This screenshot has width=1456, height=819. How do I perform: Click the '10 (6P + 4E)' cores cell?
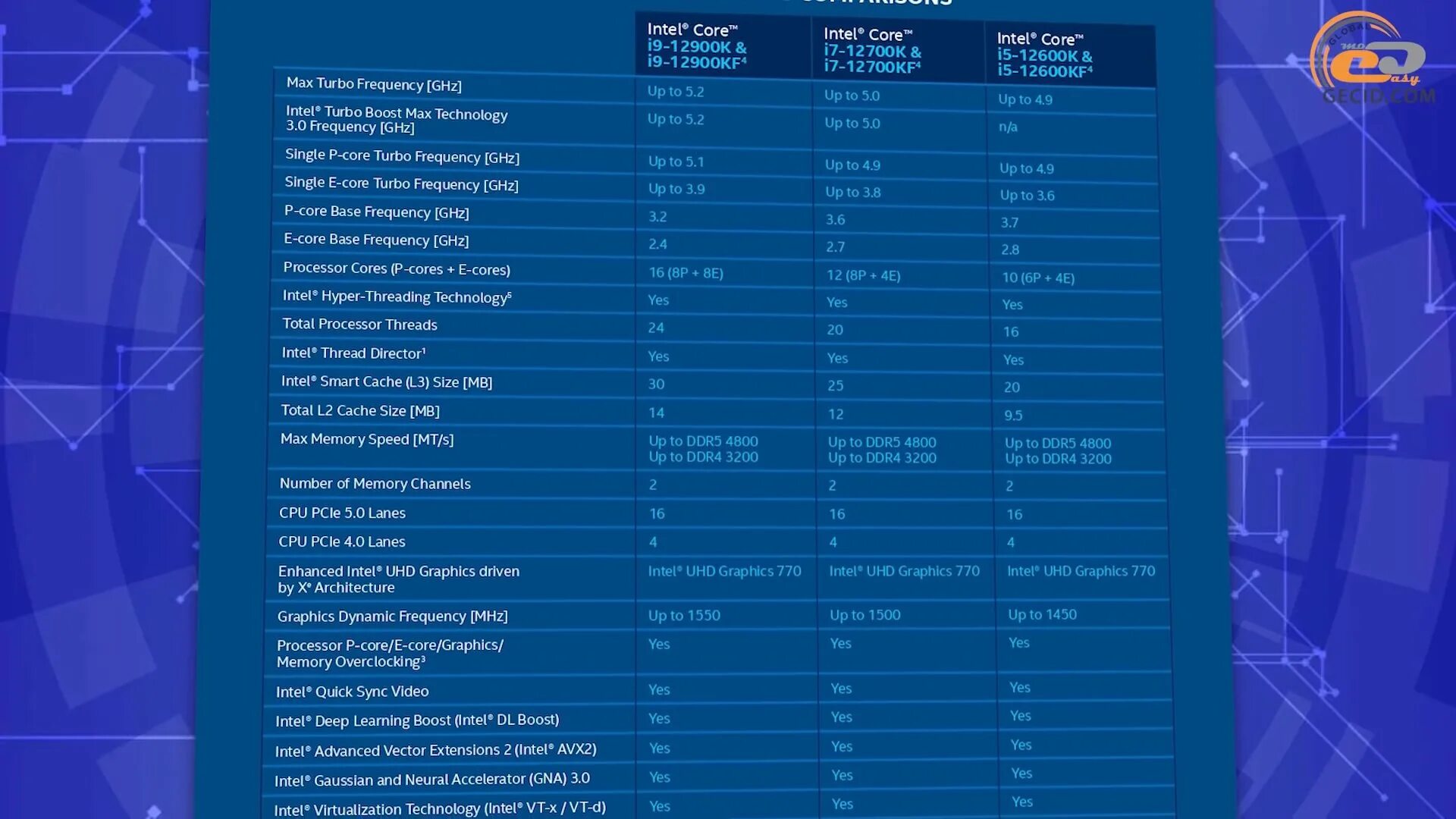point(1038,278)
